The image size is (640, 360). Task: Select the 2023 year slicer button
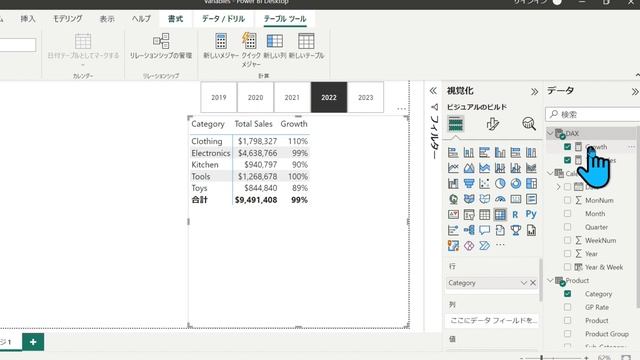366,97
